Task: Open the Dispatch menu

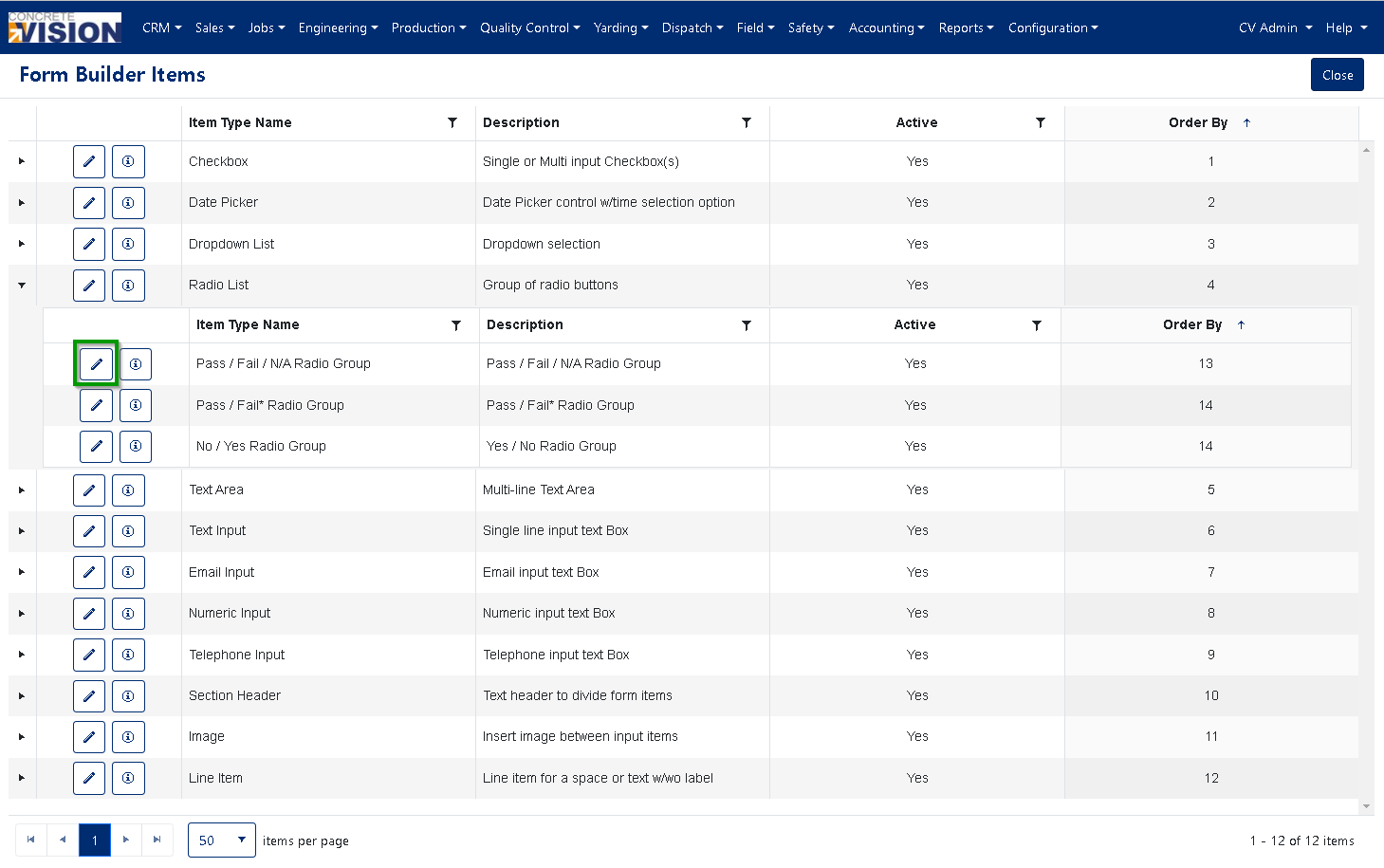Action: pyautogui.click(x=692, y=28)
